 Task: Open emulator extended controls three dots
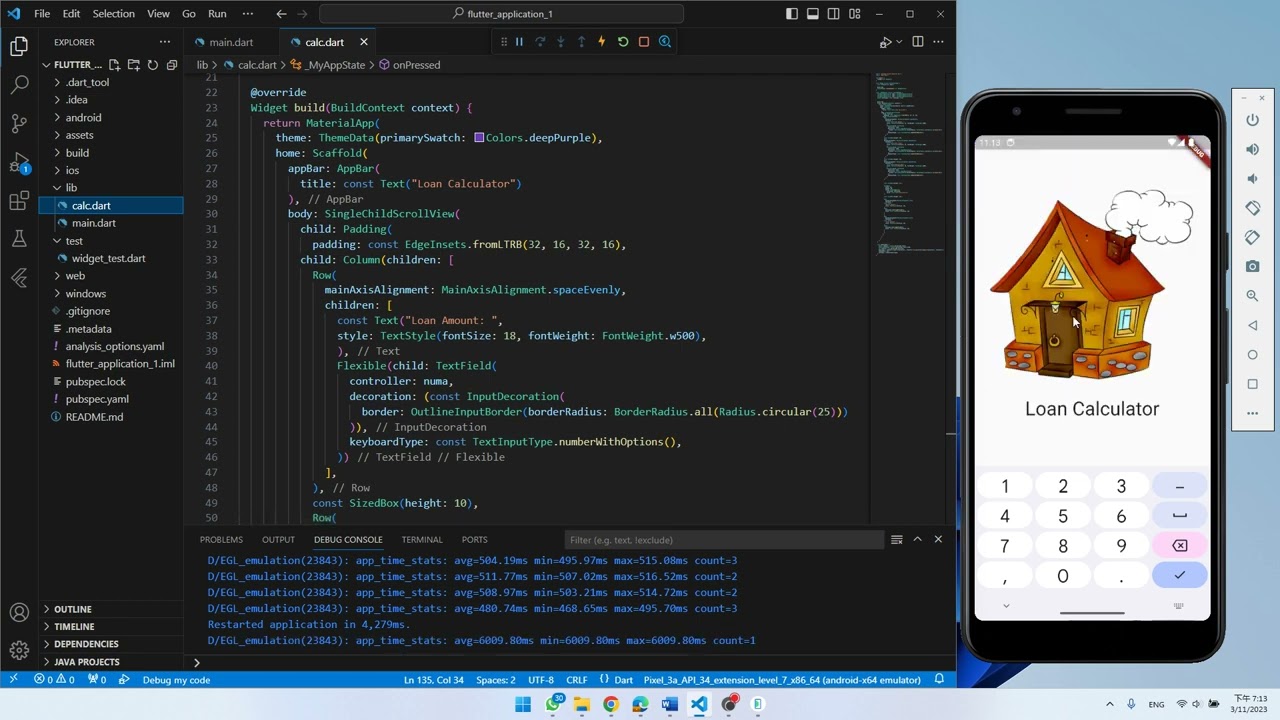coord(1252,413)
